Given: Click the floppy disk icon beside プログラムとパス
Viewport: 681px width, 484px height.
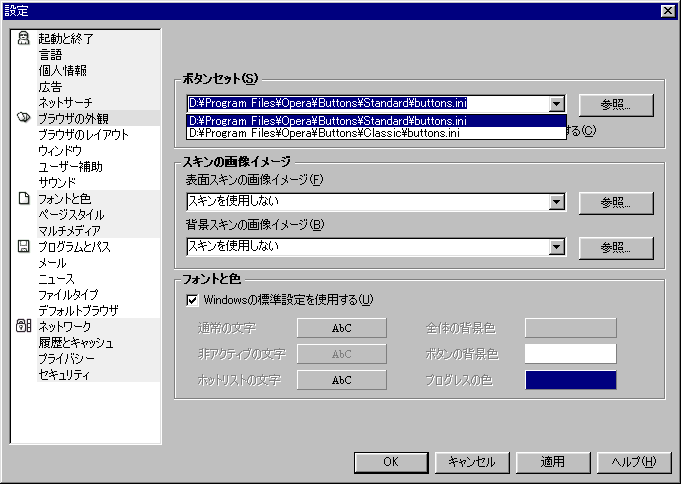Looking at the screenshot, I should pyautogui.click(x=23, y=246).
